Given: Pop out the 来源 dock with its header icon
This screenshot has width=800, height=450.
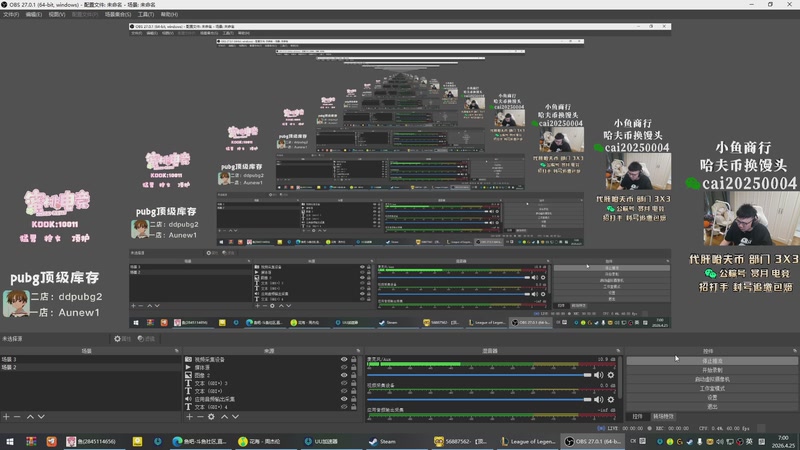Looking at the screenshot, I should (358, 351).
